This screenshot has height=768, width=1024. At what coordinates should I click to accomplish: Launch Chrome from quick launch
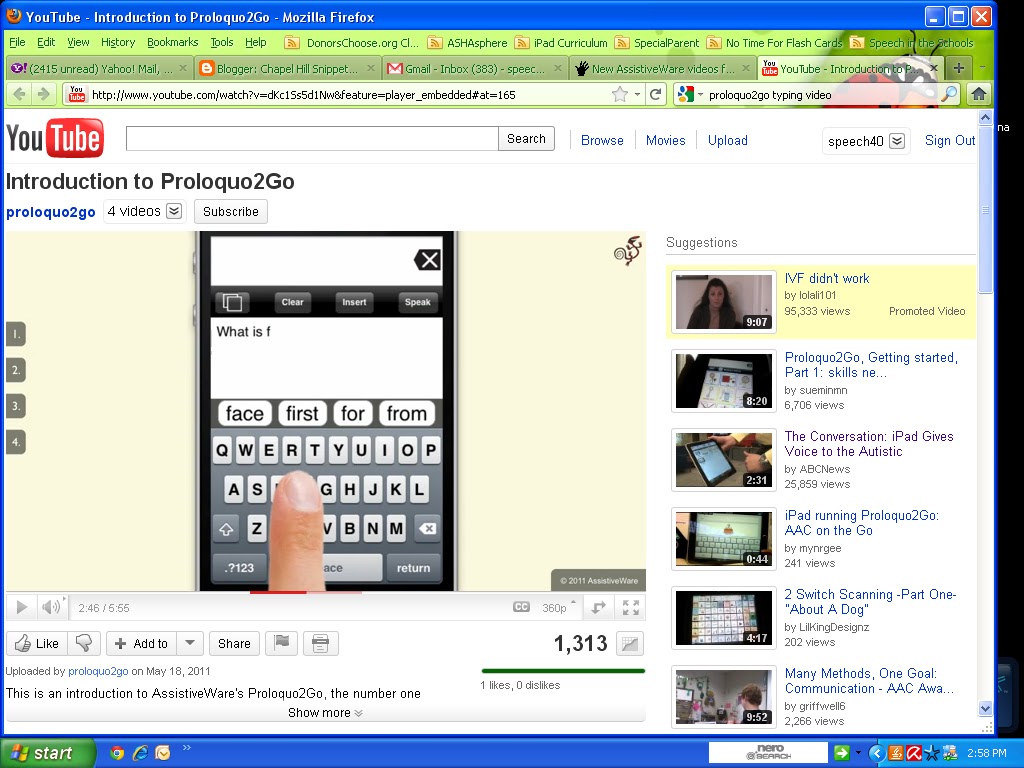(117, 753)
